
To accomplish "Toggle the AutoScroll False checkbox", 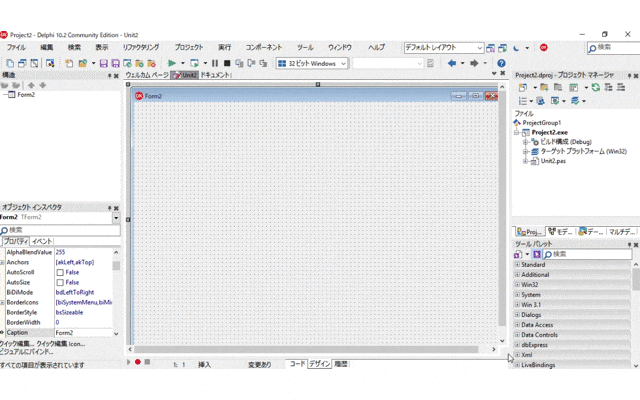I will pyautogui.click(x=60, y=272).
